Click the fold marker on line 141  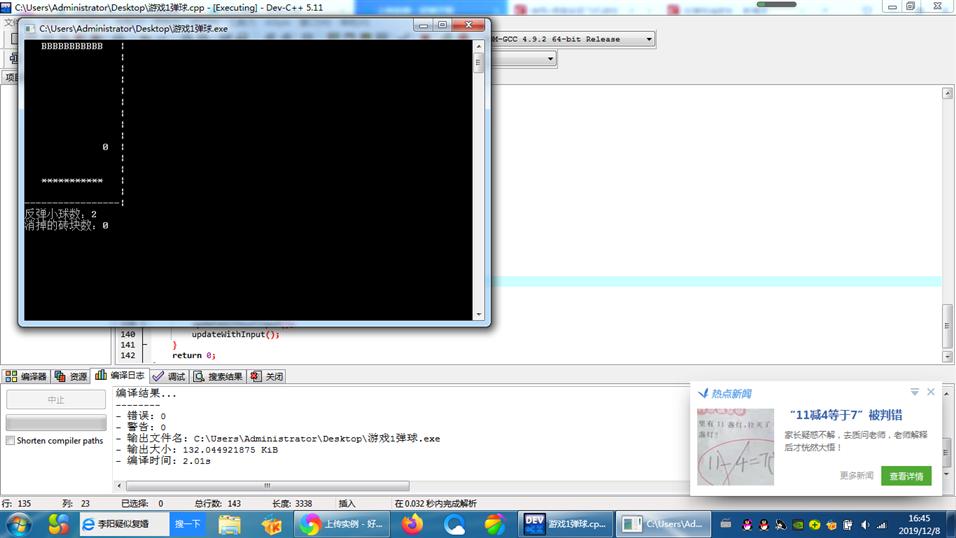pos(144,345)
